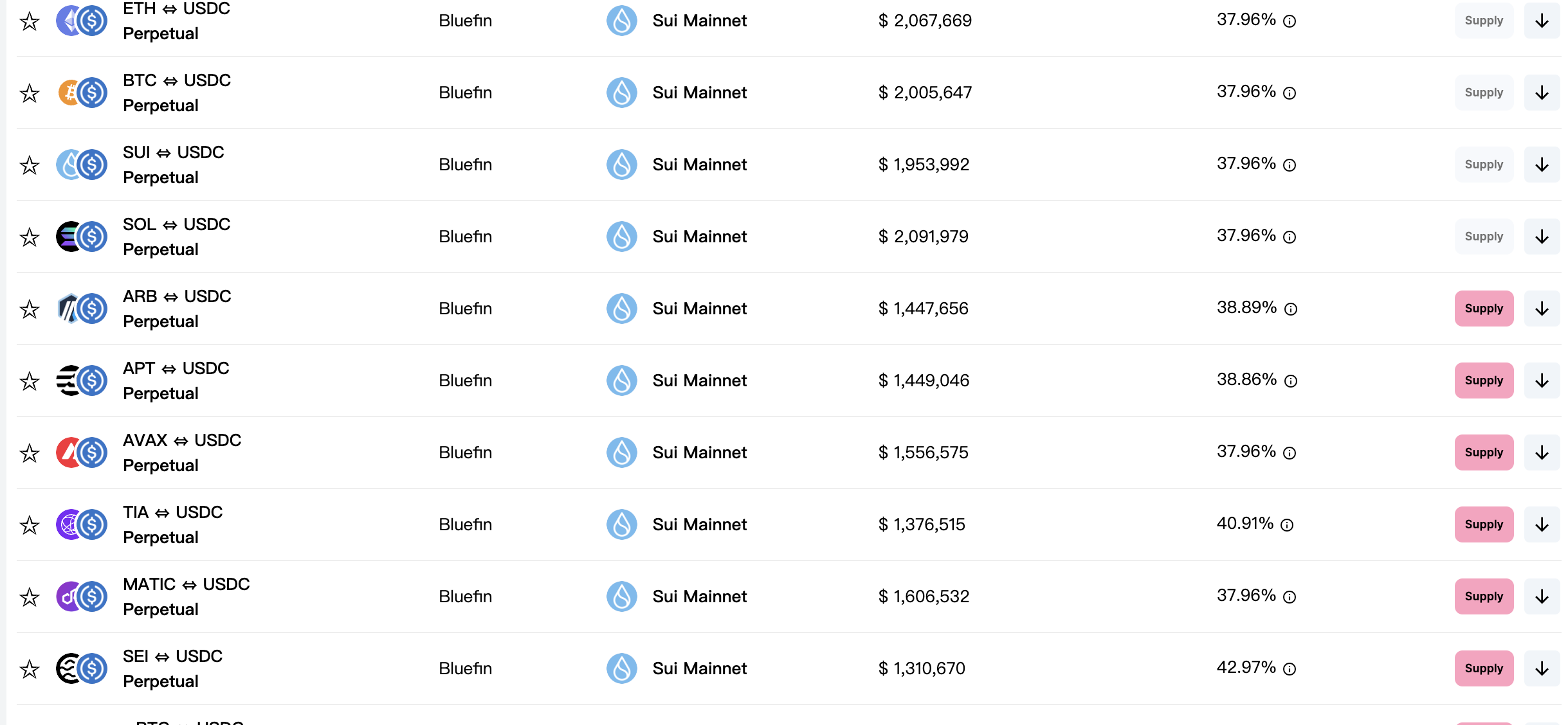Click the Sui Mainnet droplet icon in BTC row

point(621,93)
